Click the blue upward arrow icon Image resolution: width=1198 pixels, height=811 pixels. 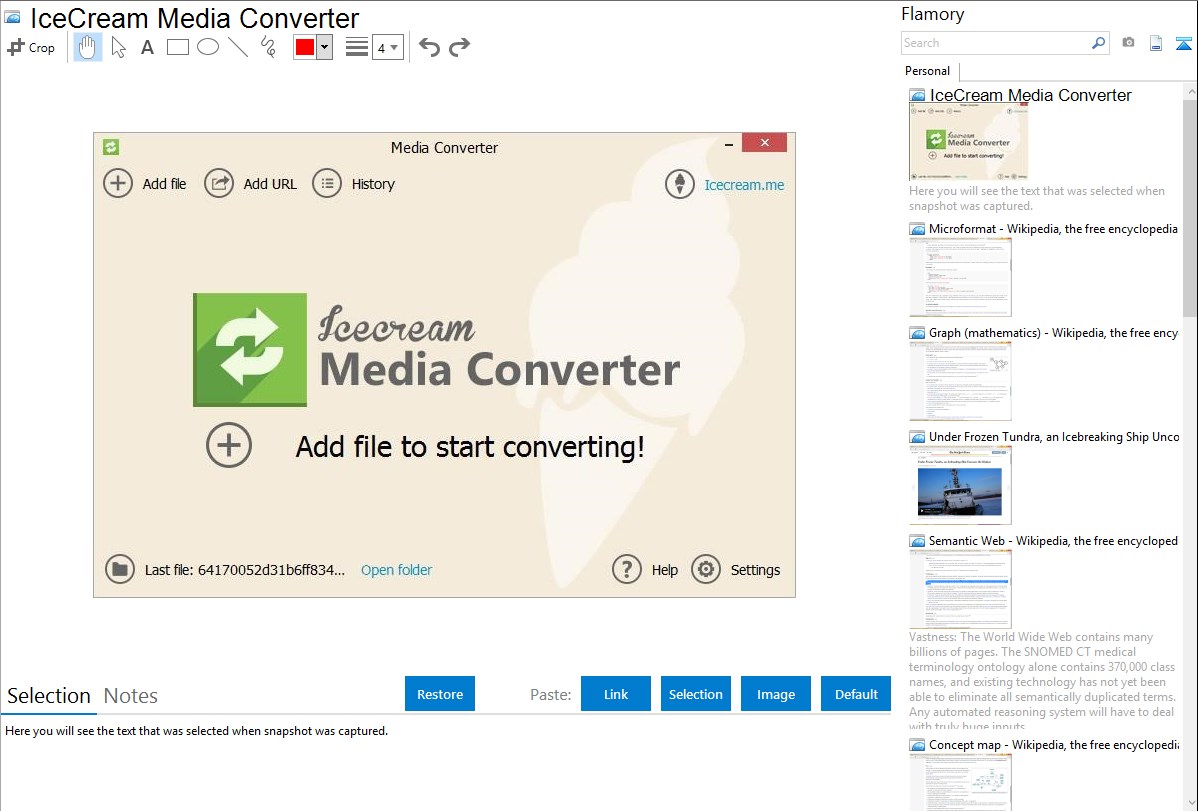[x=1183, y=43]
